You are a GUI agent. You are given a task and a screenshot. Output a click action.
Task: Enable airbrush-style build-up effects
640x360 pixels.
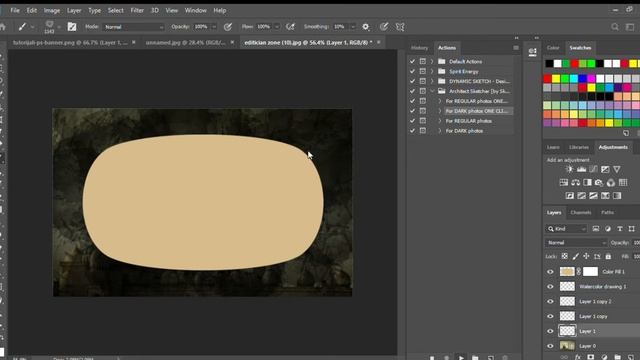coord(291,27)
